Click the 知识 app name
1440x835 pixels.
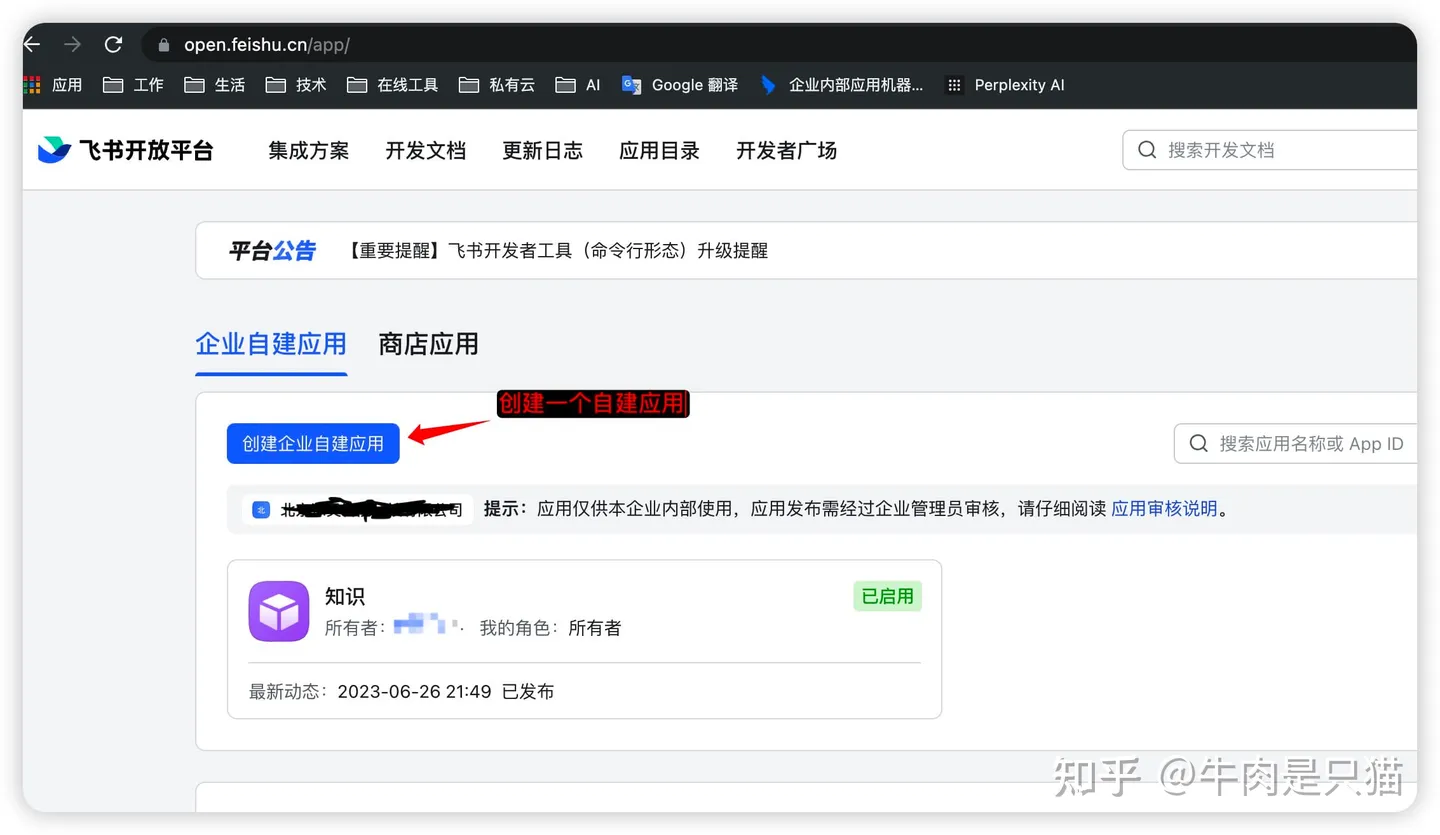pyautogui.click(x=345, y=597)
